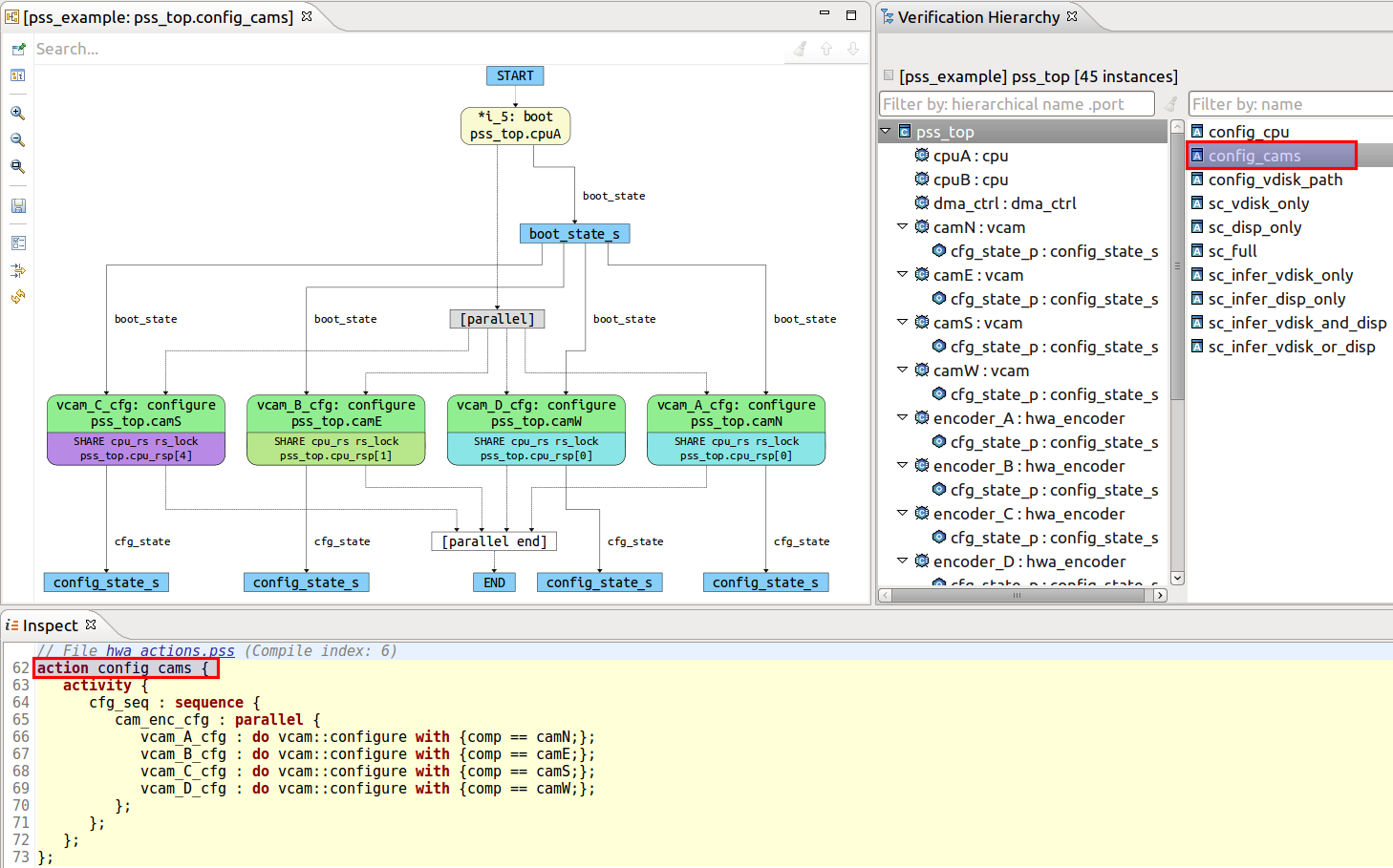Select the sc_infer_vdisk_and_disp action
The image size is (1393, 868).
point(1297,323)
